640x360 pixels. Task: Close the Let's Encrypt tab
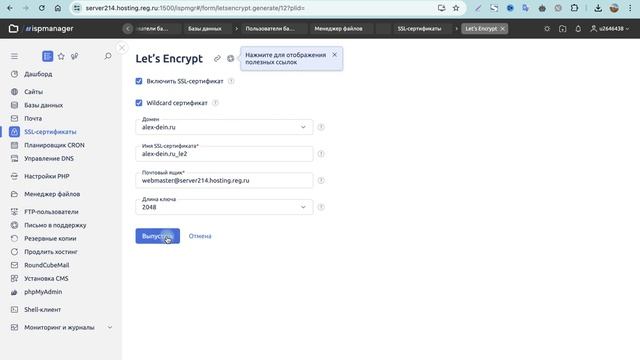click(503, 29)
